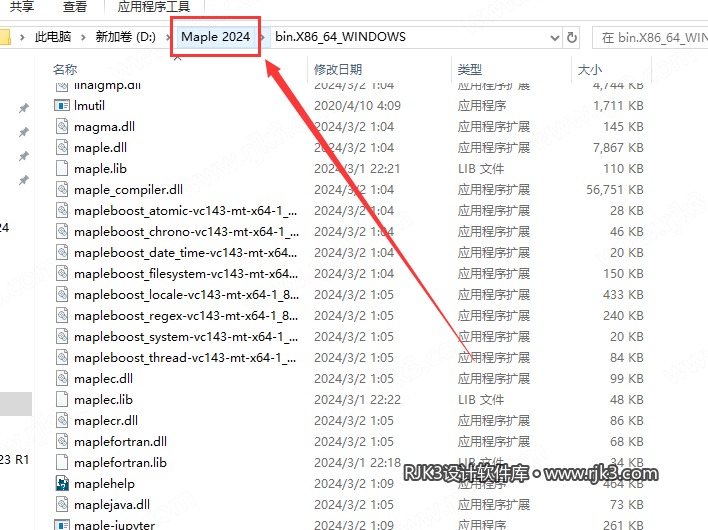Open the 应用程序工具 ribbon tab
708x530 pixels.
coord(154,6)
